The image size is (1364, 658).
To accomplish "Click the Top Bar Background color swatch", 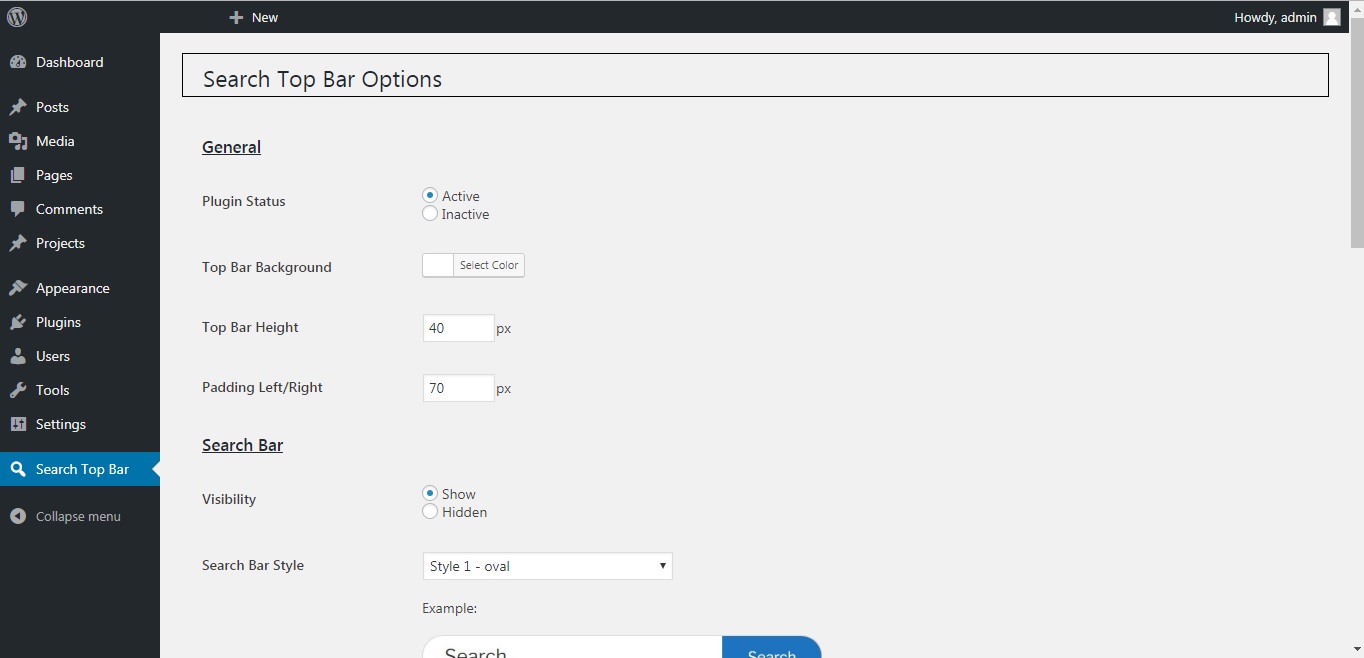I will [438, 265].
